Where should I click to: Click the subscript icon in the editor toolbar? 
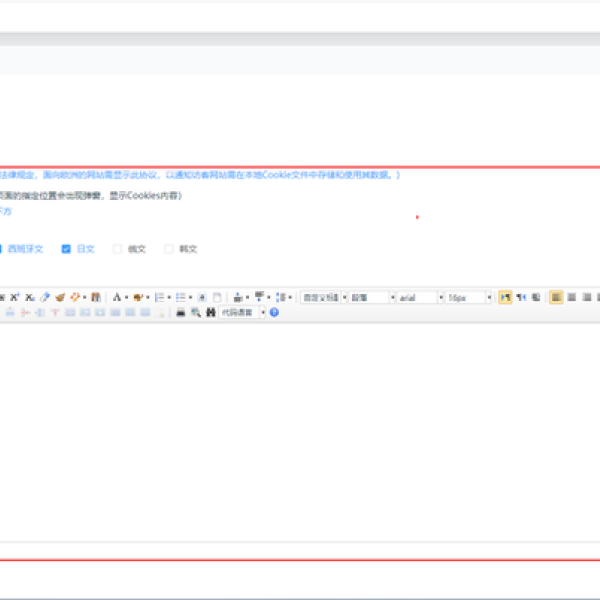(x=29, y=297)
